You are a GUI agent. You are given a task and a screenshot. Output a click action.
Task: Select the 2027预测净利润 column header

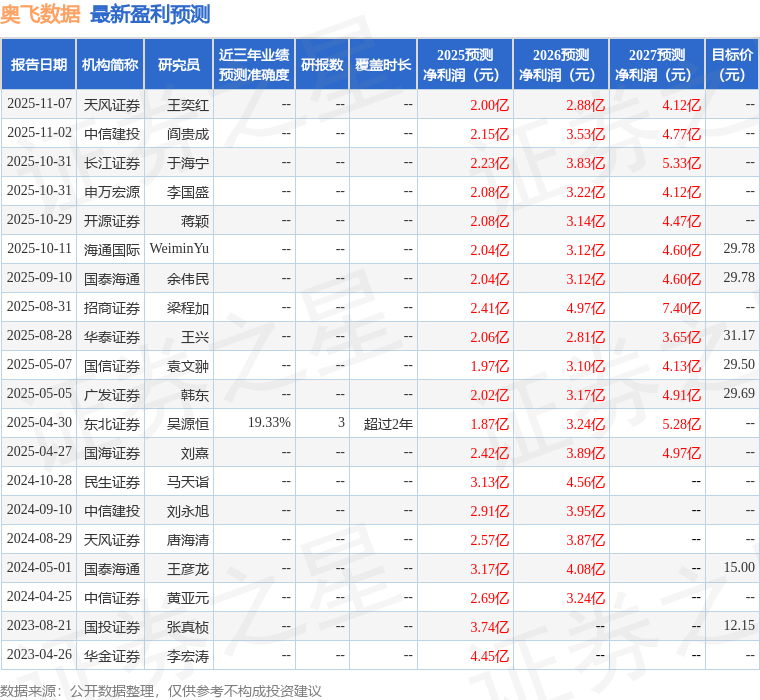657,64
